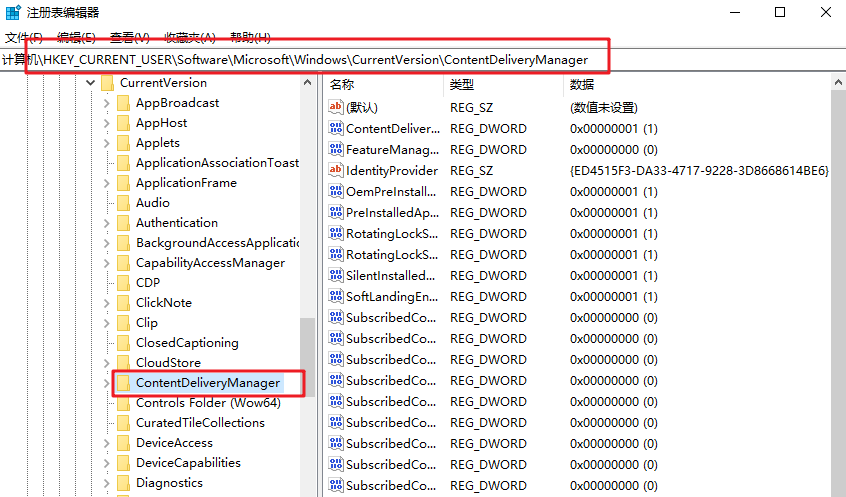
Task: Select the PreInstalledAp... DWORD value icon
Action: 336,212
